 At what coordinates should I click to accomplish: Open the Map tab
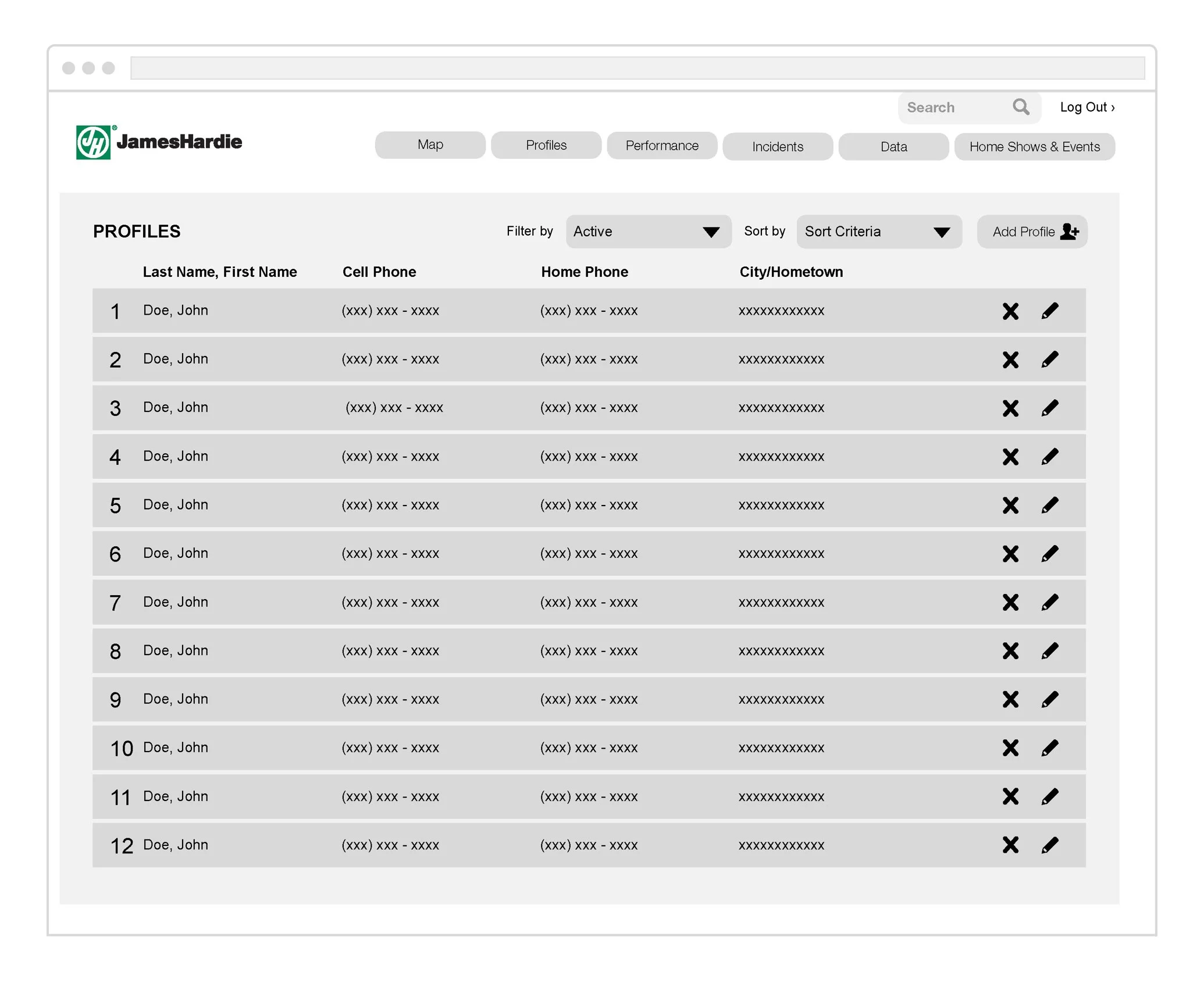(x=430, y=145)
